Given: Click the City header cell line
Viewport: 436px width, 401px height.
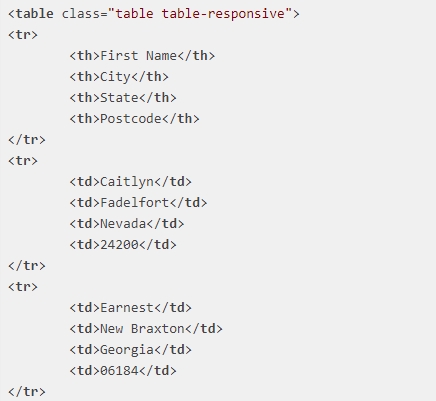Looking at the screenshot, I should click(119, 77).
